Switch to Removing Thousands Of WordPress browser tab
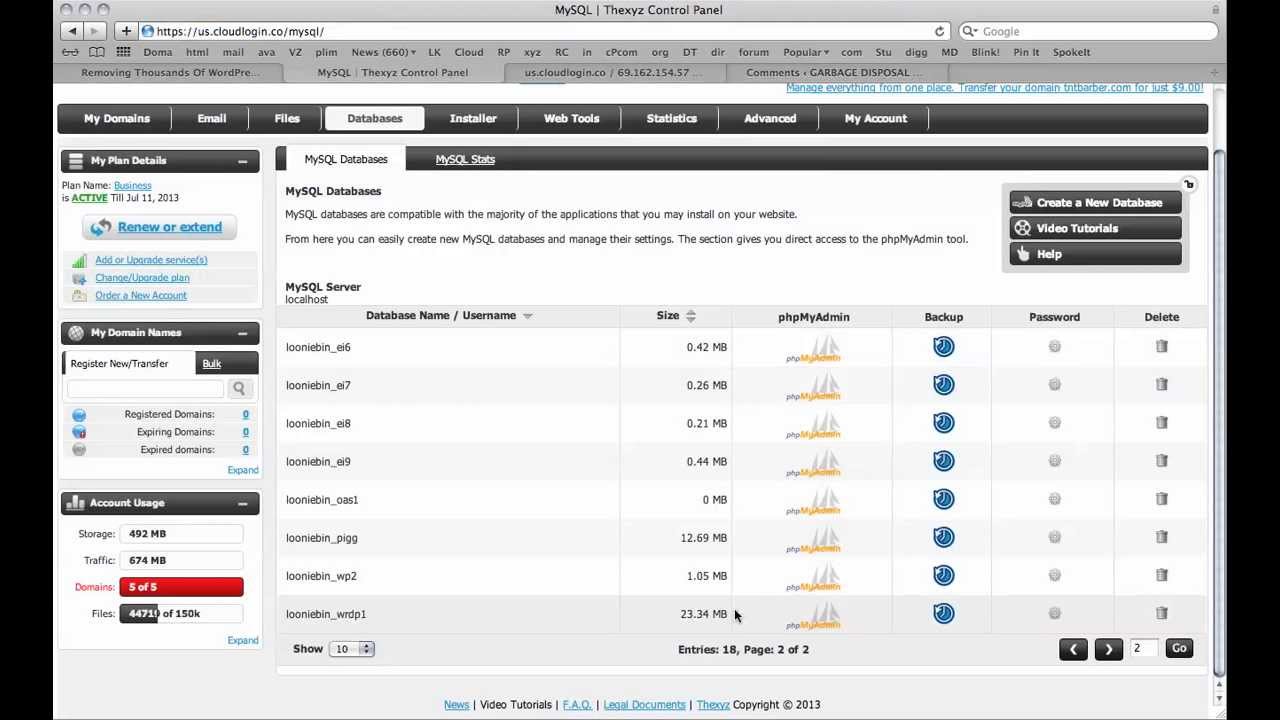 (x=170, y=72)
